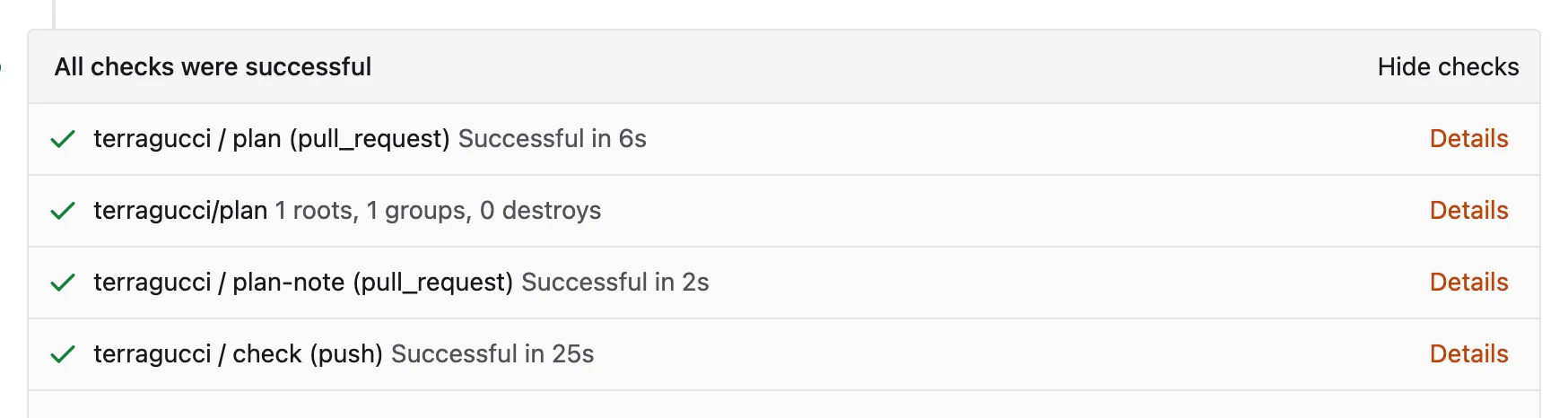Open Details for the 1 roots, 1 groups check
The height and width of the screenshot is (418, 1568).
pyautogui.click(x=1468, y=211)
